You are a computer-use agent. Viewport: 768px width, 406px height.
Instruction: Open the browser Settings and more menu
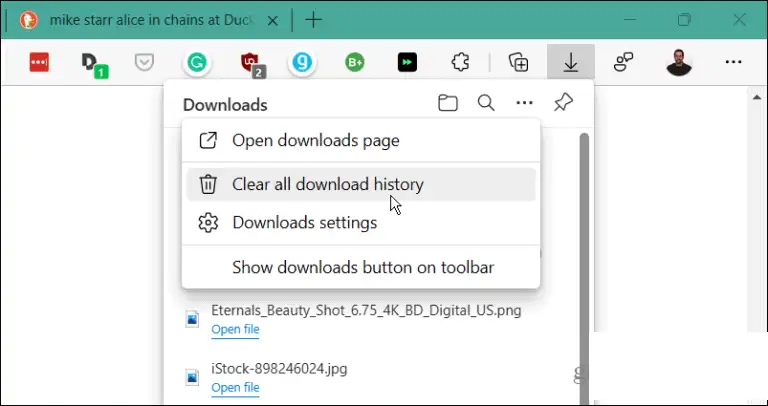pos(733,62)
